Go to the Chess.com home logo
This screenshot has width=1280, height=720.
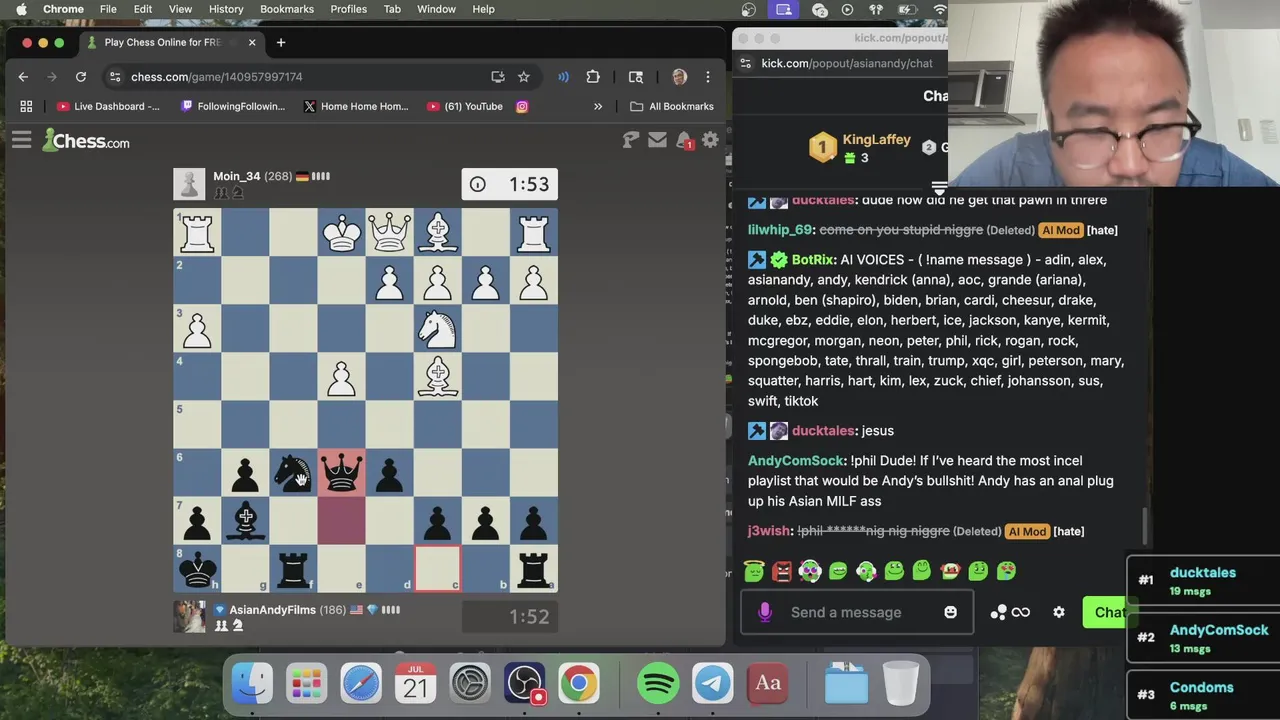pyautogui.click(x=86, y=141)
